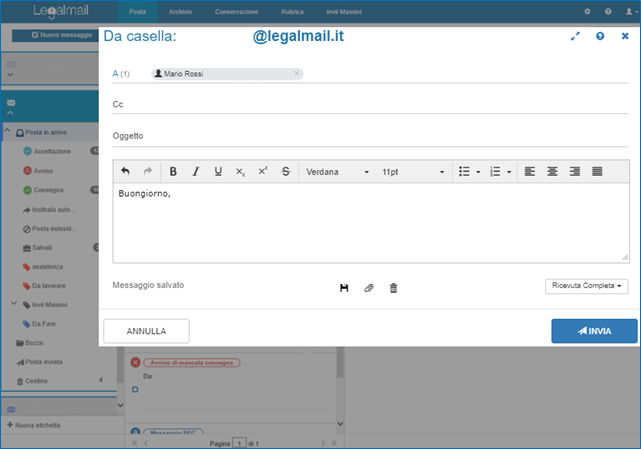The width and height of the screenshot is (641, 449).
Task: Save the draft with floppy disk icon
Action: (344, 288)
